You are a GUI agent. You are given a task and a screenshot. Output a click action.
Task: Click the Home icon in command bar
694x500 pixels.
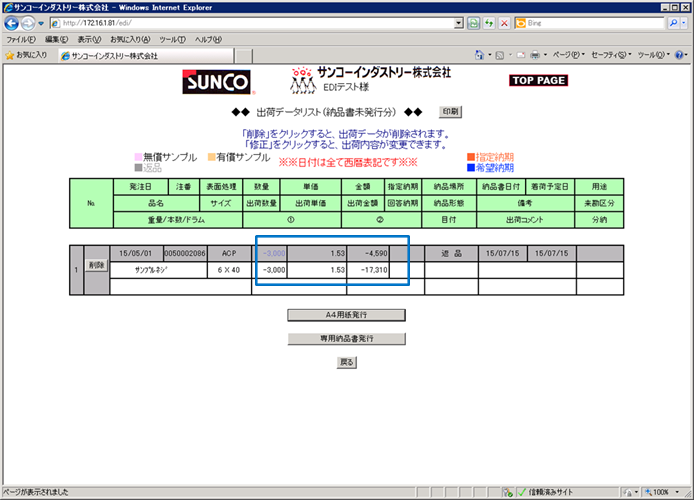tap(479, 55)
